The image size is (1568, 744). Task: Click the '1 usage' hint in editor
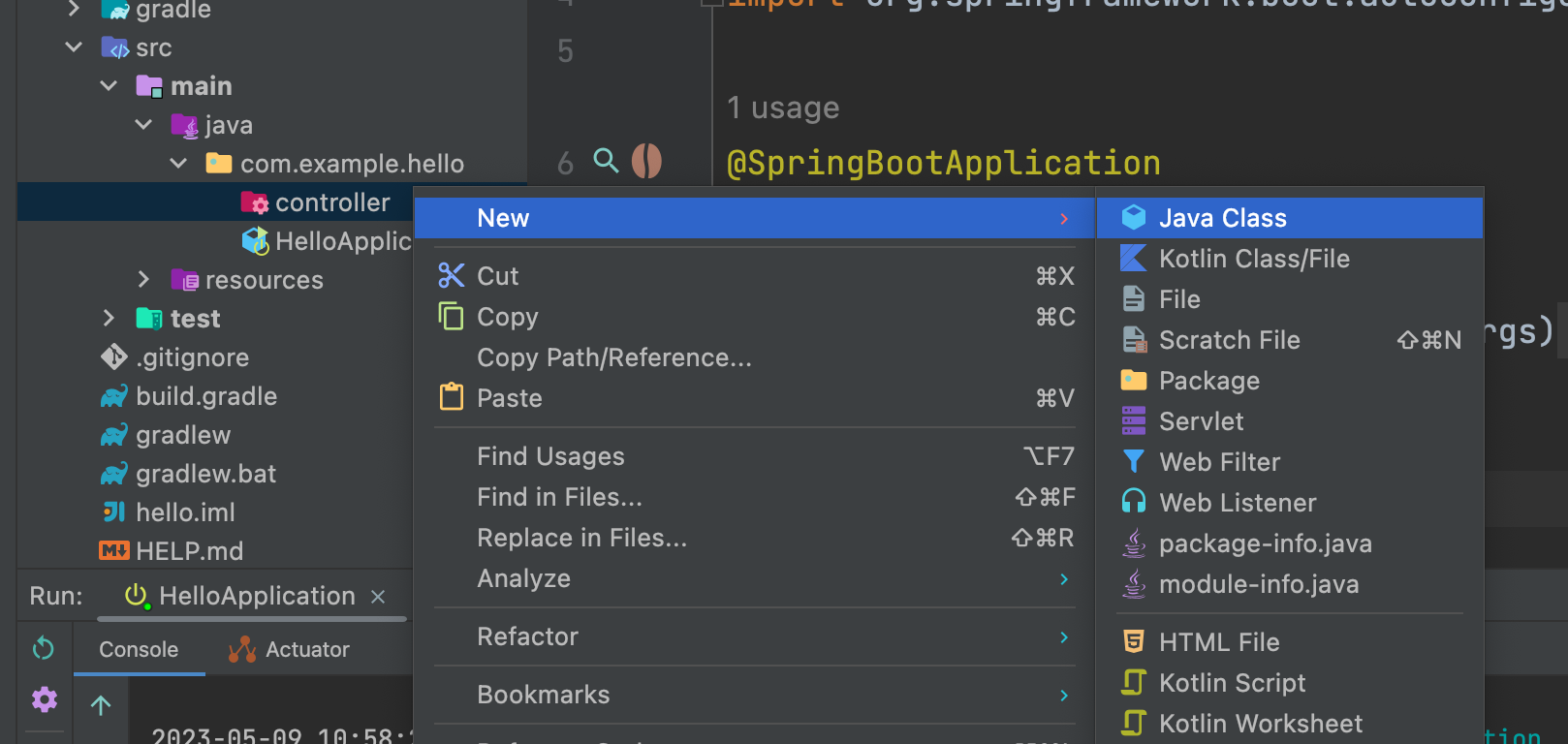[x=783, y=108]
